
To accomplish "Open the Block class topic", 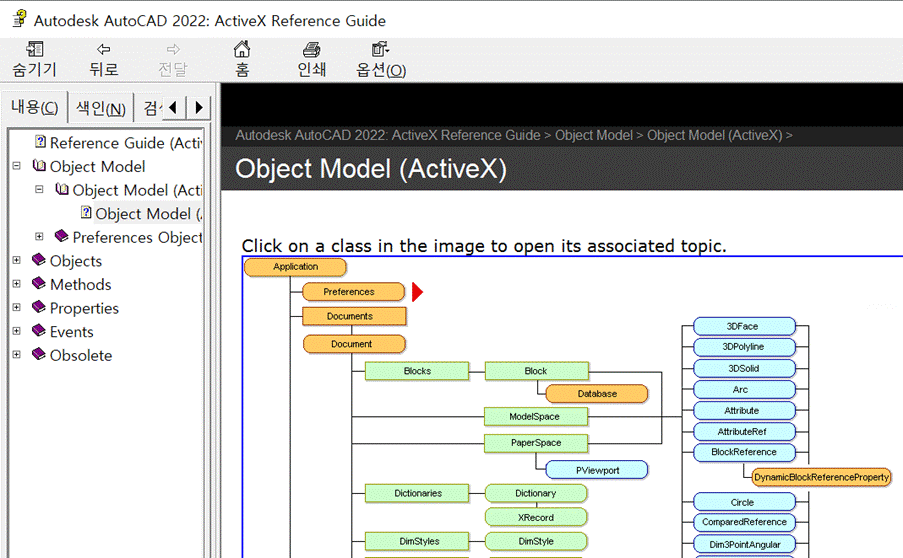I will [x=537, y=371].
